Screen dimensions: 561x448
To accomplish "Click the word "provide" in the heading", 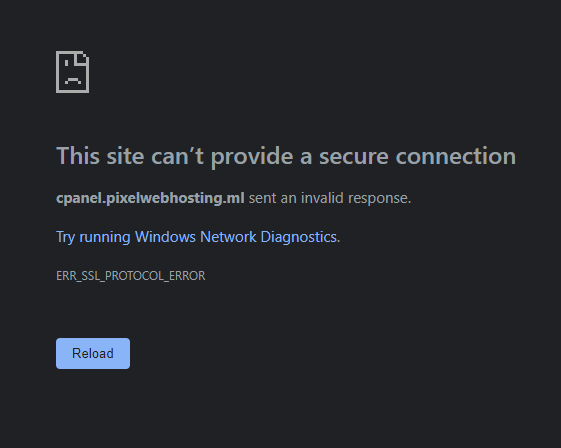I will pyautogui.click(x=252, y=157).
